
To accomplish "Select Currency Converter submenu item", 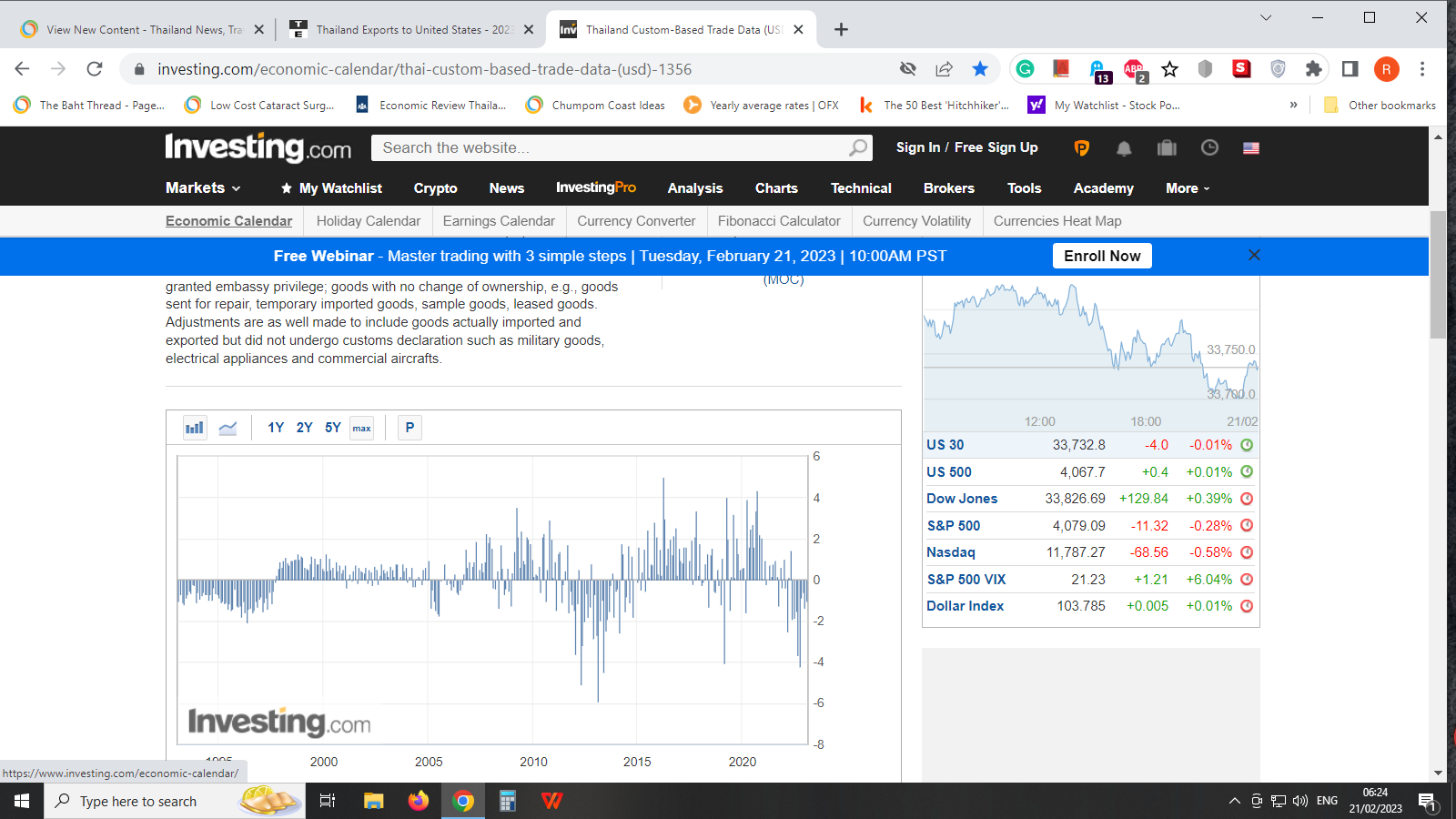I will click(636, 221).
